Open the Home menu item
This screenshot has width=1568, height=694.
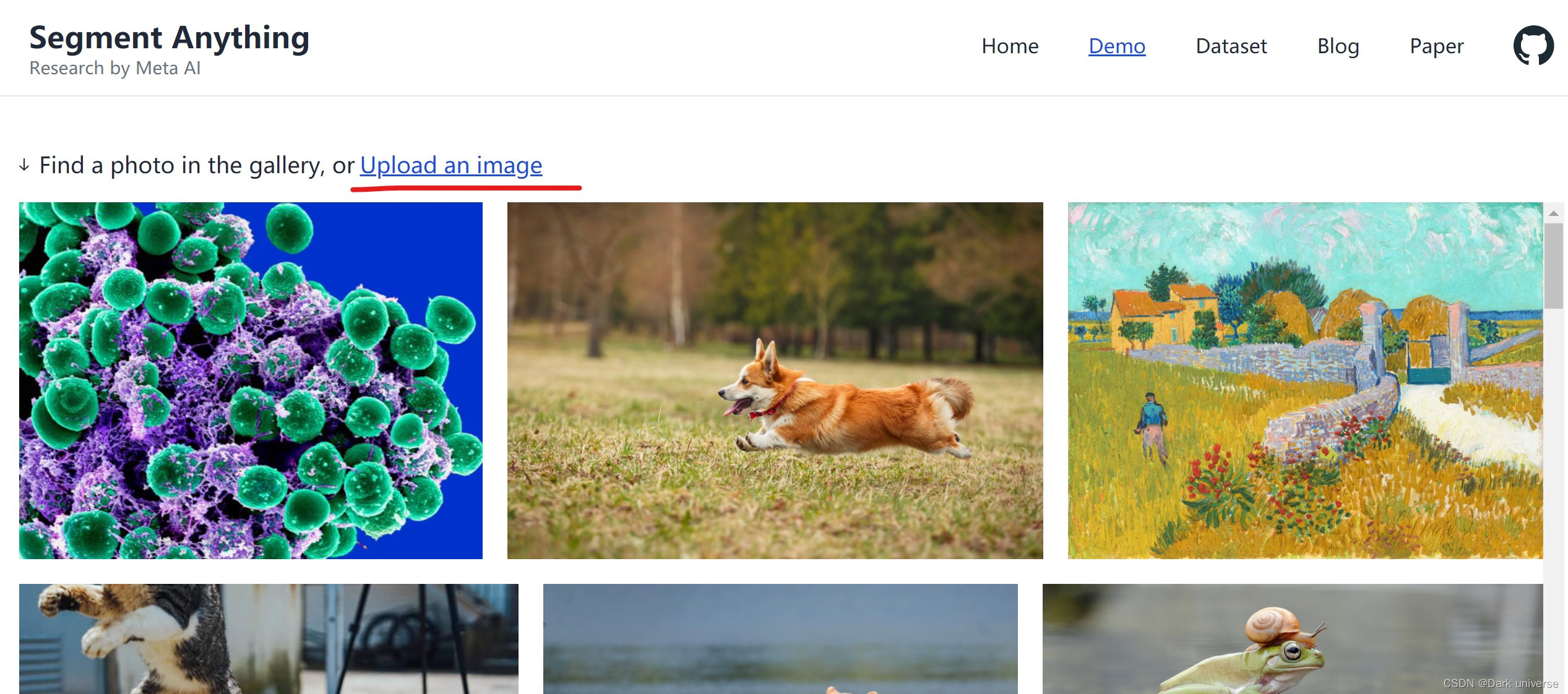[1009, 46]
